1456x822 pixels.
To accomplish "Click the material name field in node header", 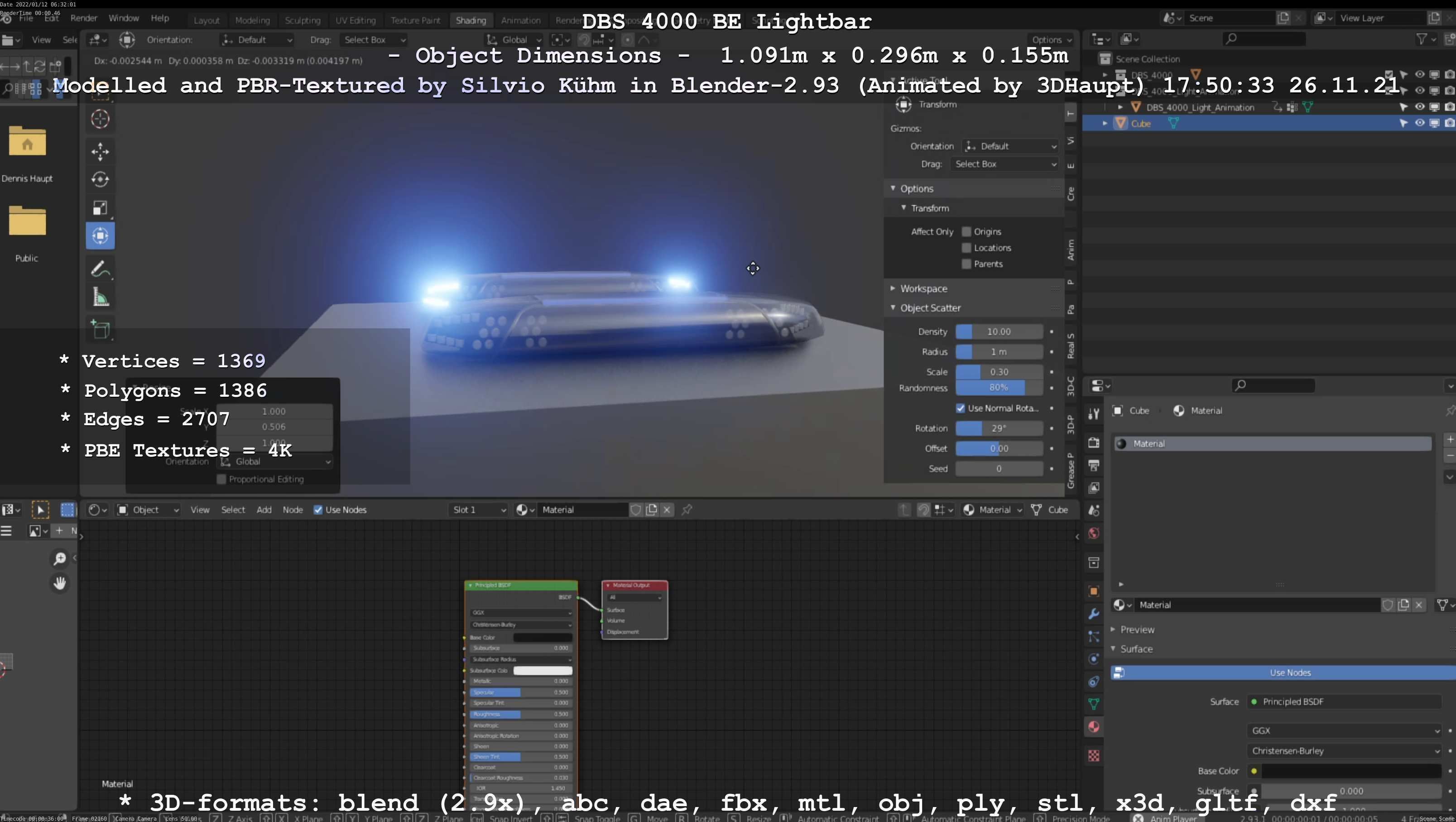I will (582, 510).
